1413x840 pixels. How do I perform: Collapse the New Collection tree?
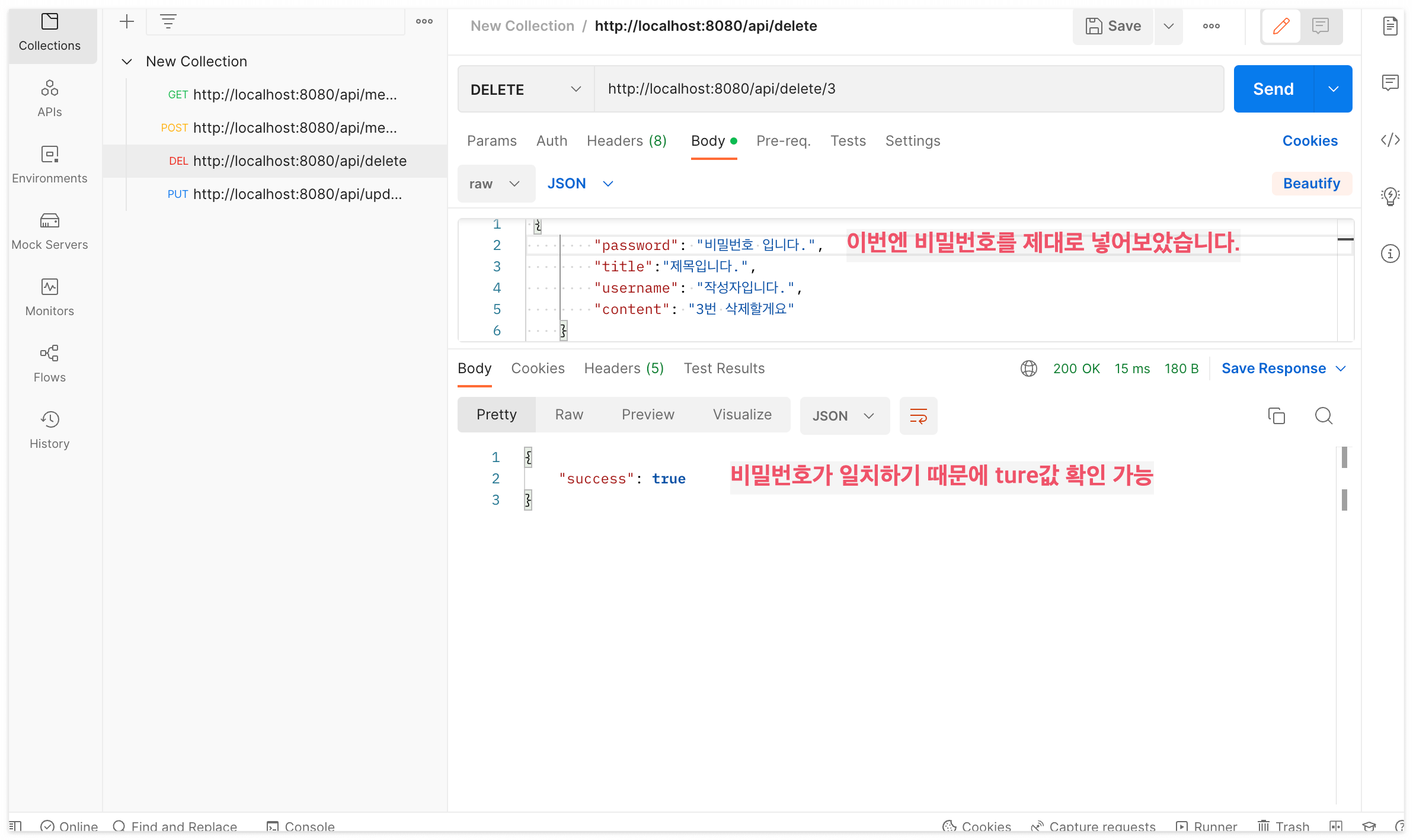pos(127,62)
